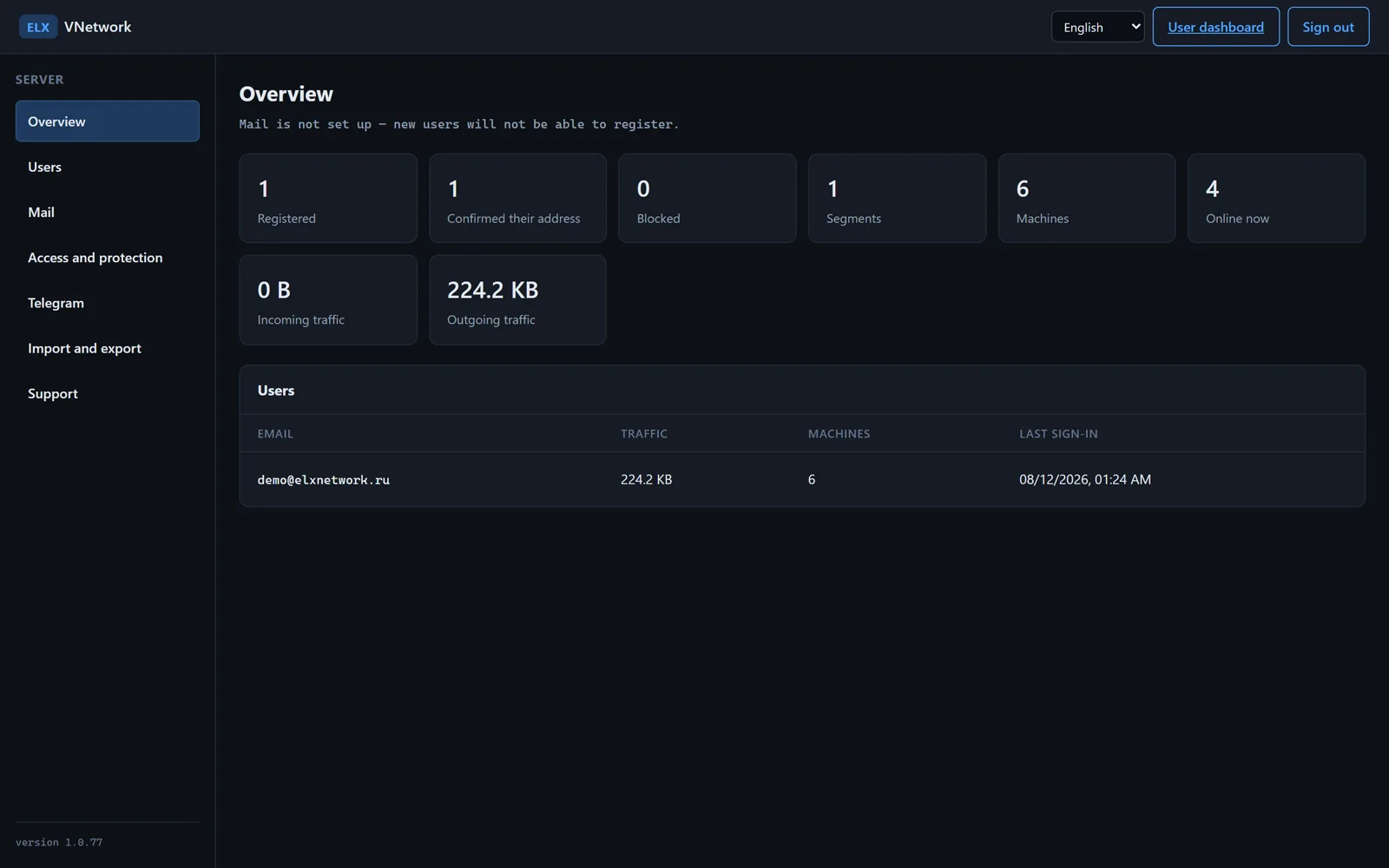This screenshot has height=868, width=1389.
Task: Click the LAST SIGN-IN column header
Action: [1058, 434]
